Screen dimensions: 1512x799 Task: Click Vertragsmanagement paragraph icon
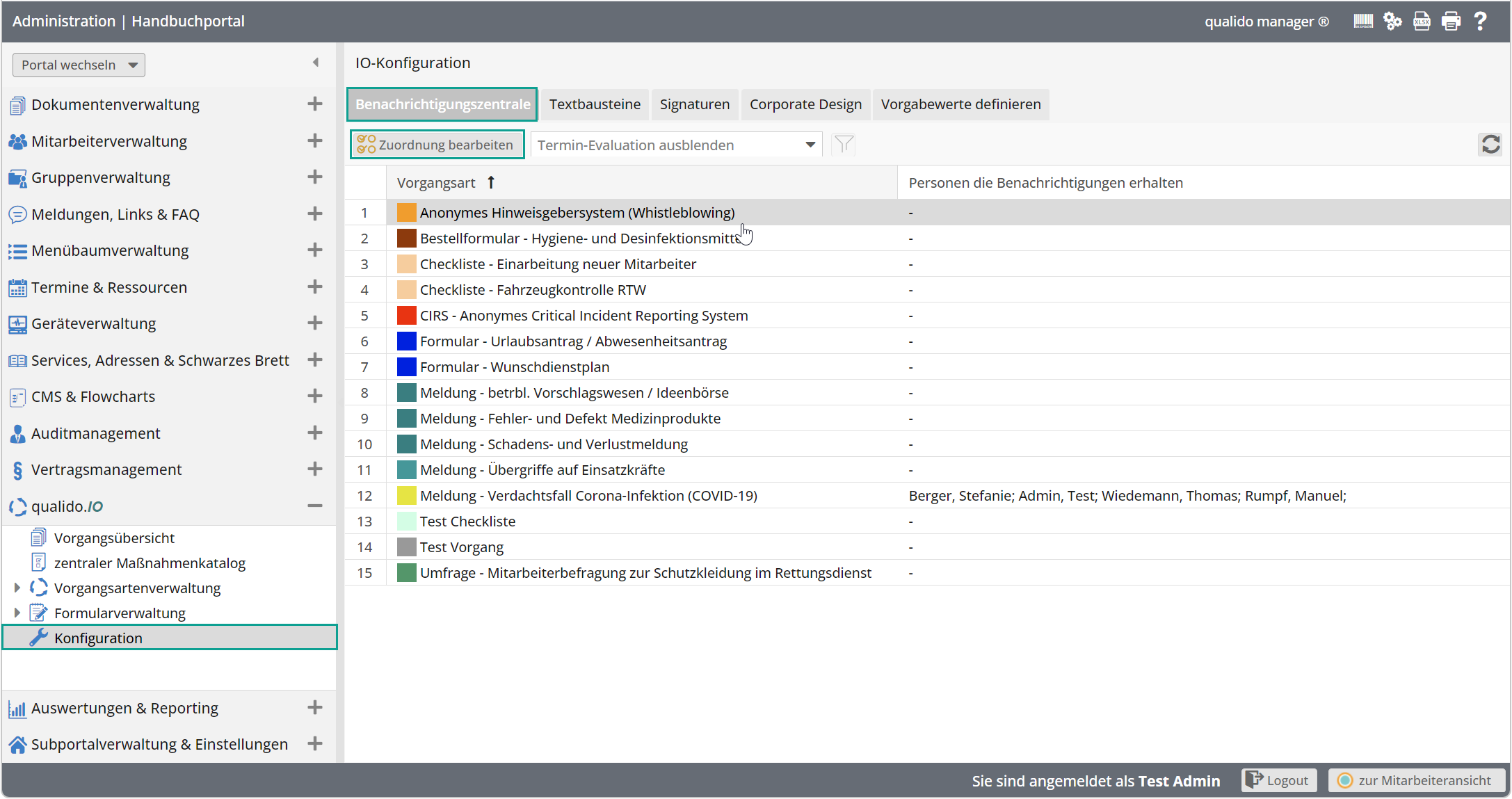(18, 470)
